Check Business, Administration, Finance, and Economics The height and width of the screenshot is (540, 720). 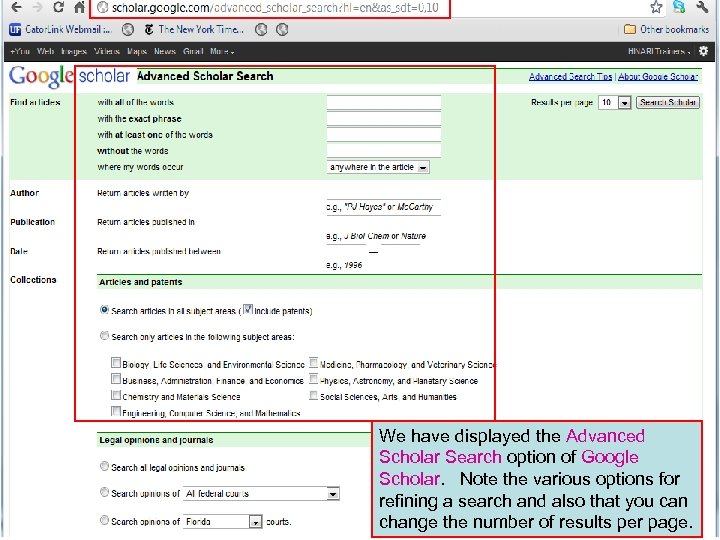click(116, 379)
